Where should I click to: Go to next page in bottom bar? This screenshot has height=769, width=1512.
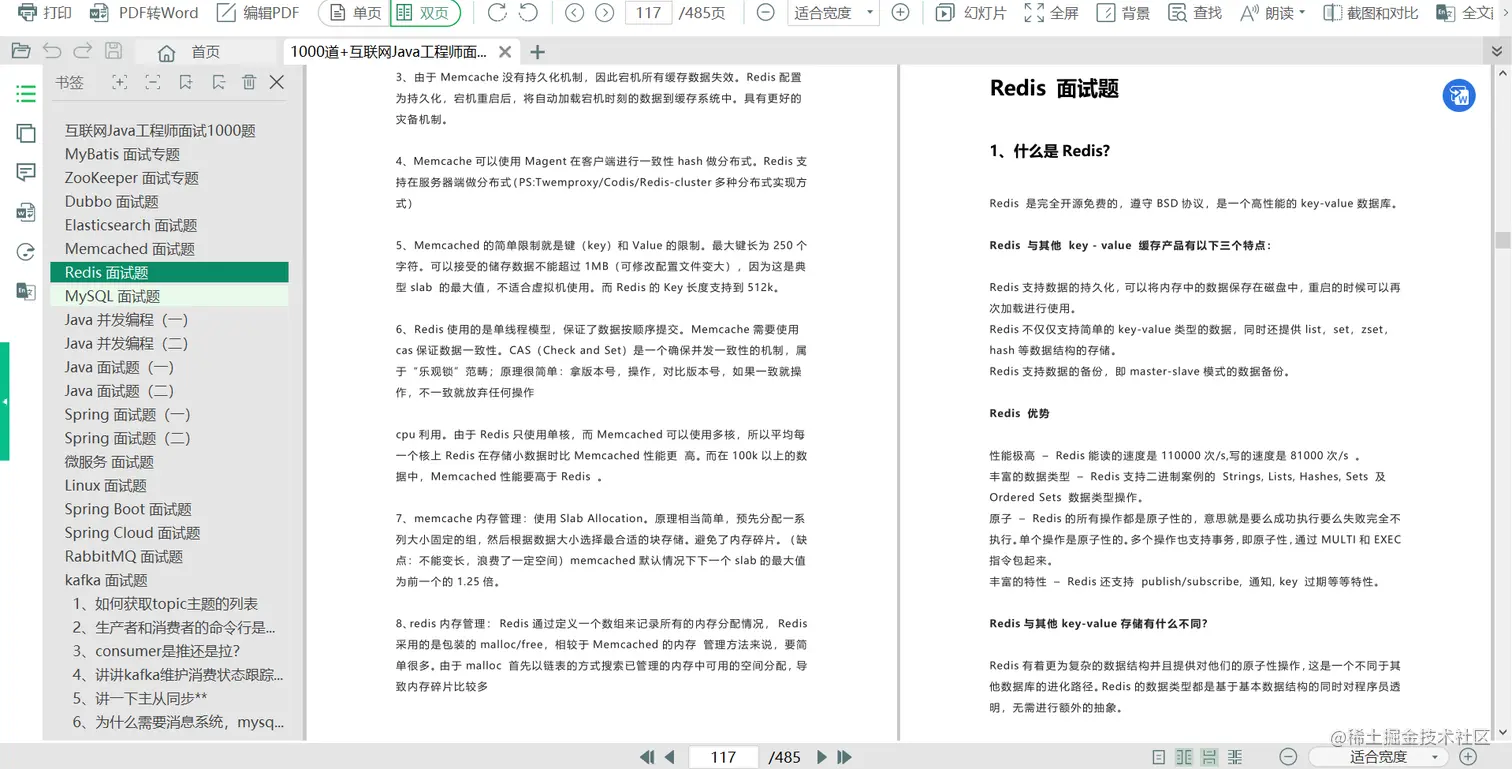[822, 757]
